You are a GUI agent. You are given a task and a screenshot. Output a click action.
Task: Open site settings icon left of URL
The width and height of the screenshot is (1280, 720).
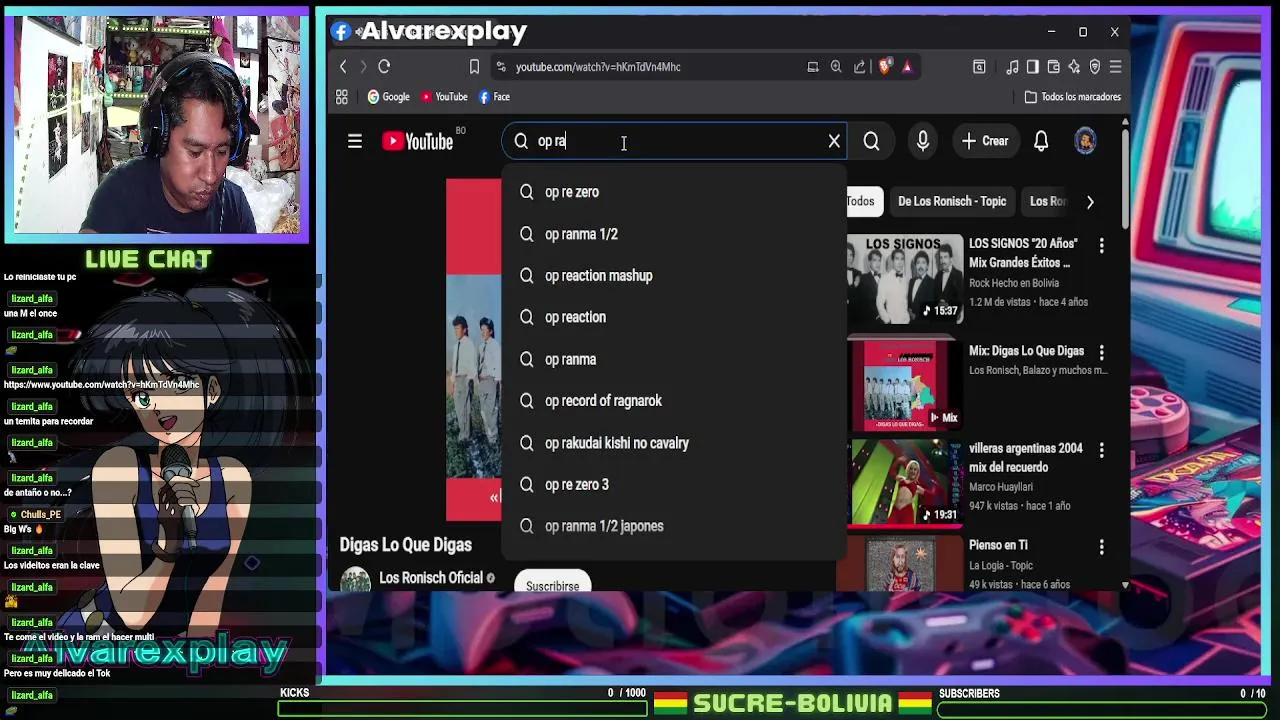click(x=501, y=67)
